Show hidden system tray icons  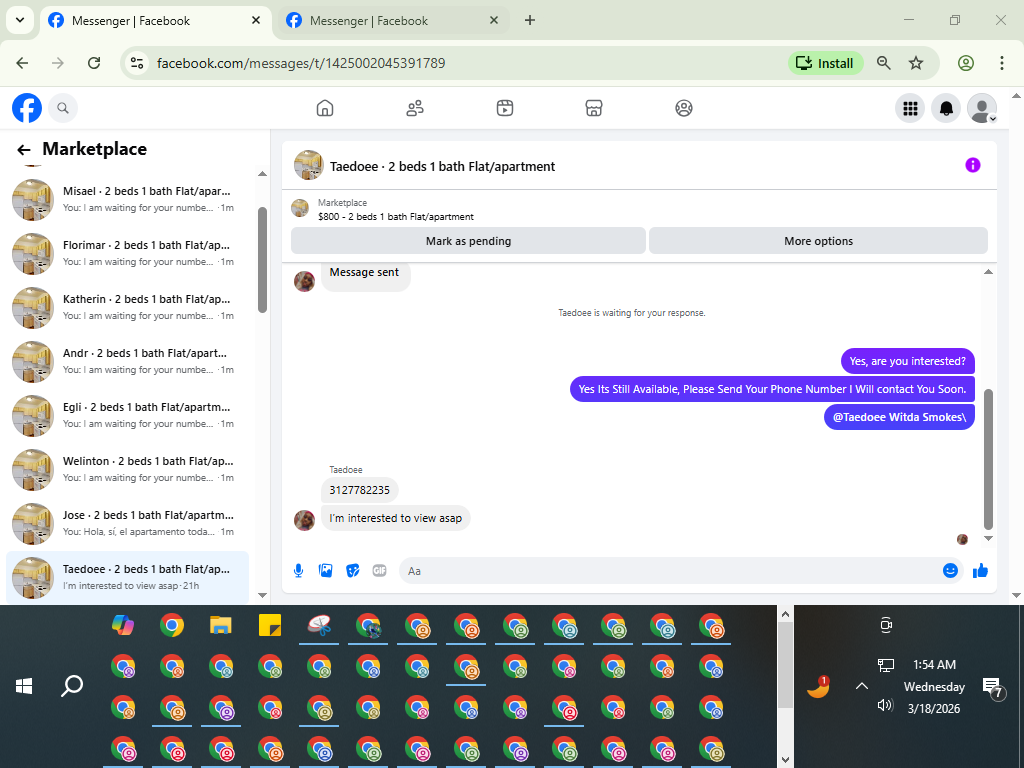tap(862, 686)
